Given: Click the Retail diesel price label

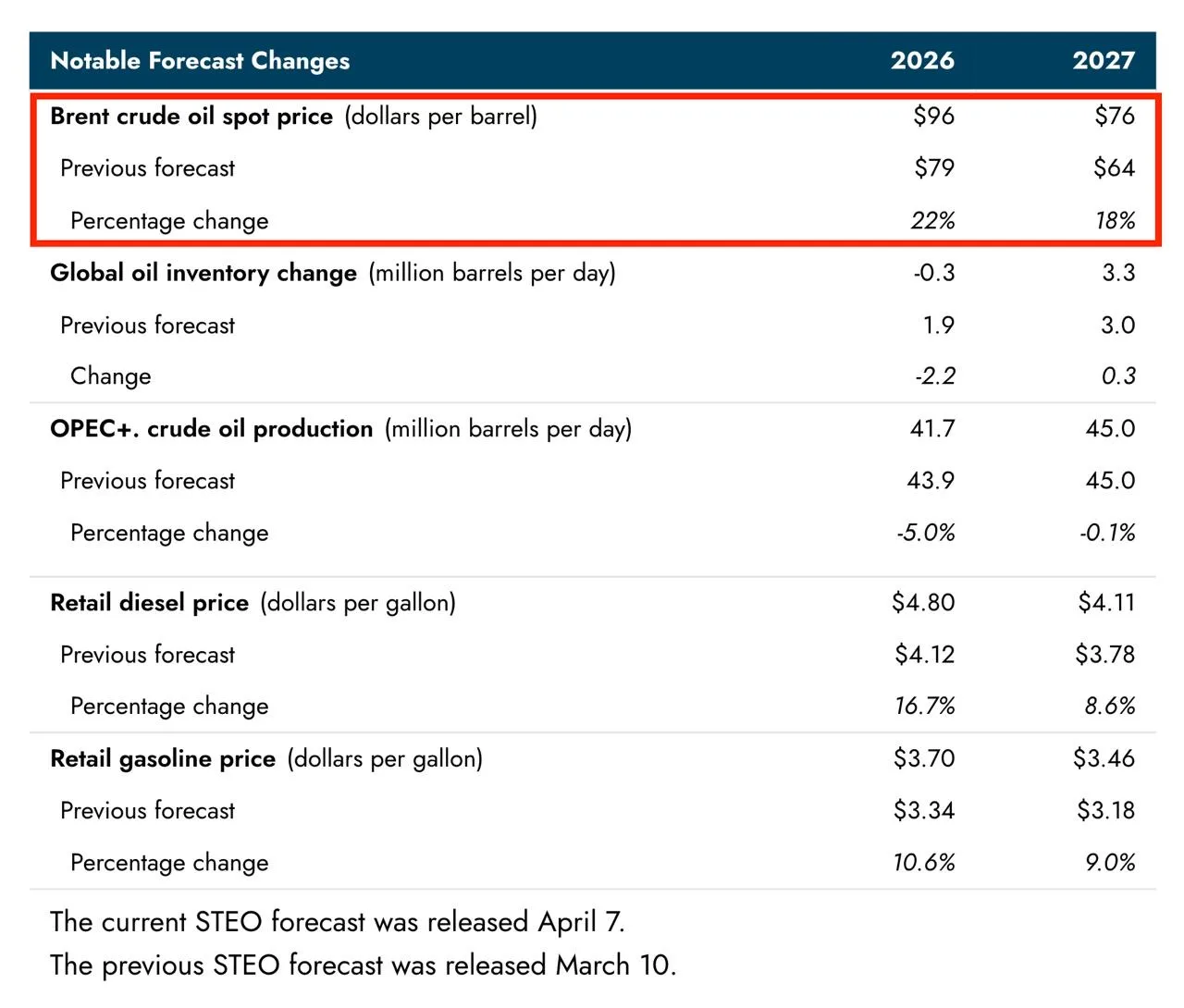Looking at the screenshot, I should (150, 603).
